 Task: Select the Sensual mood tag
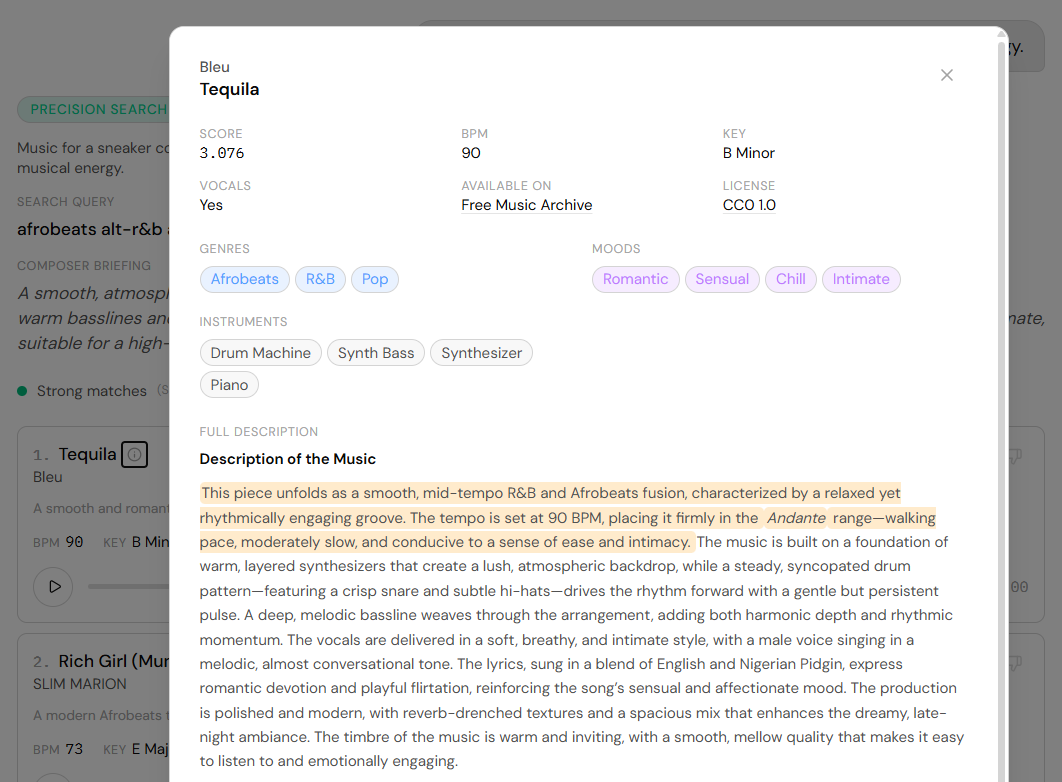[x=722, y=280]
